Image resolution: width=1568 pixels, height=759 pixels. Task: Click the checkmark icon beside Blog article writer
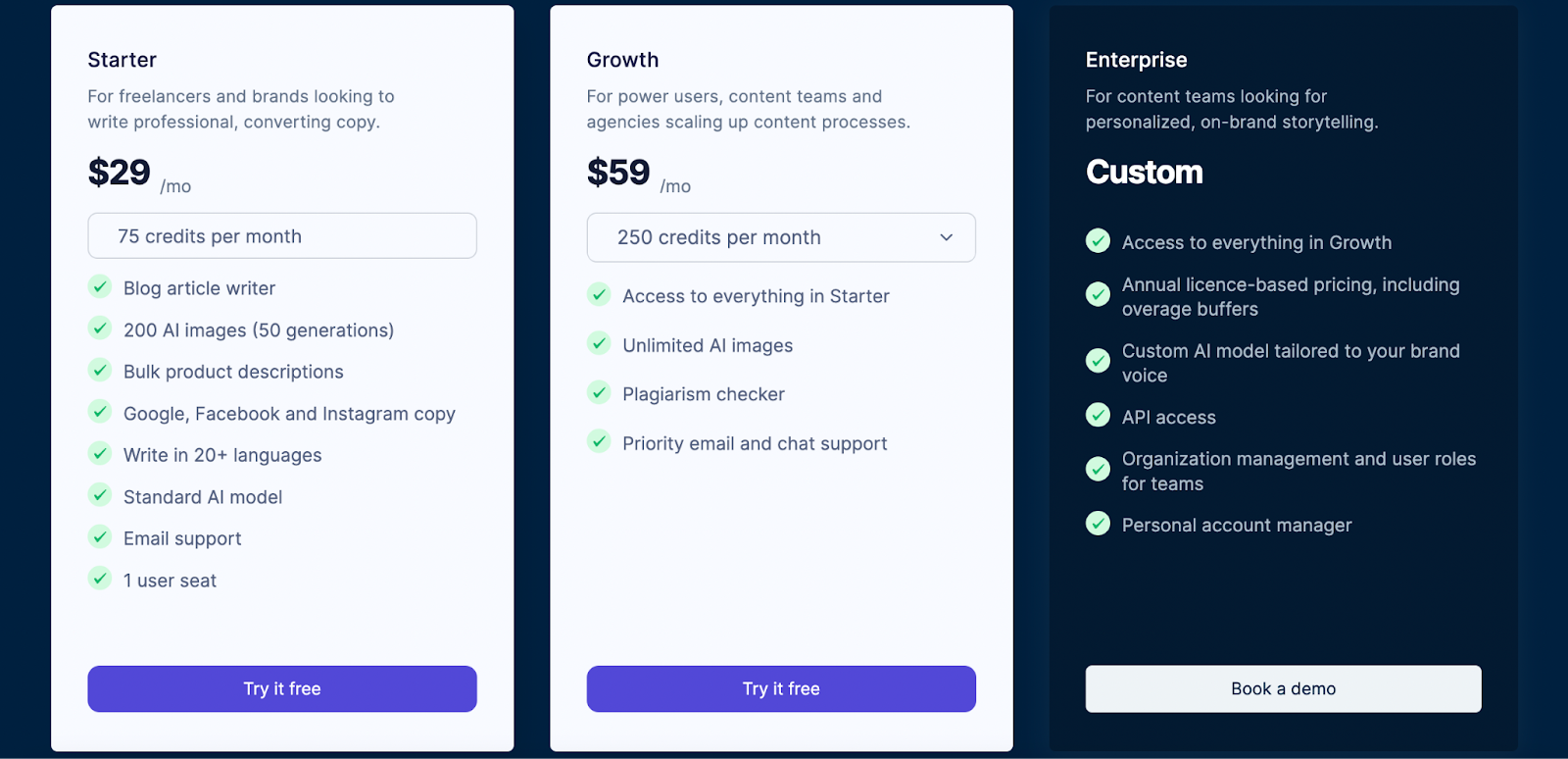[x=100, y=286]
